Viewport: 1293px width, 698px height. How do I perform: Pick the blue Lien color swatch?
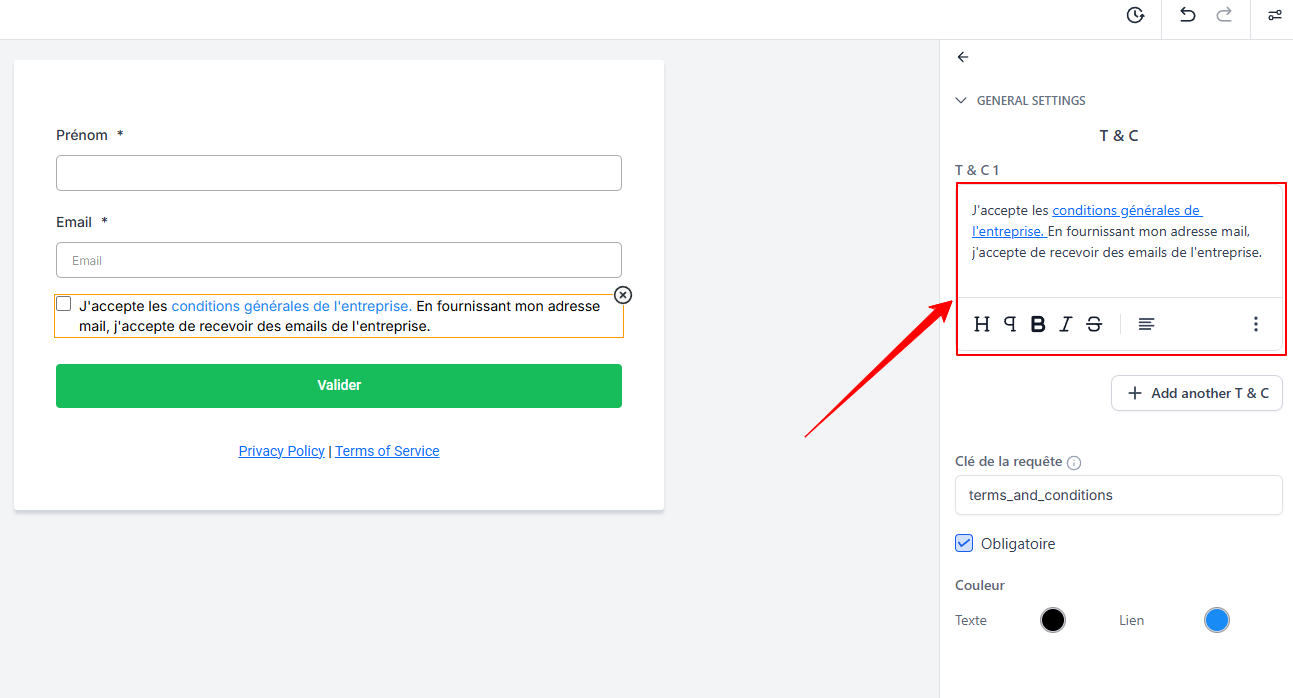(1216, 620)
